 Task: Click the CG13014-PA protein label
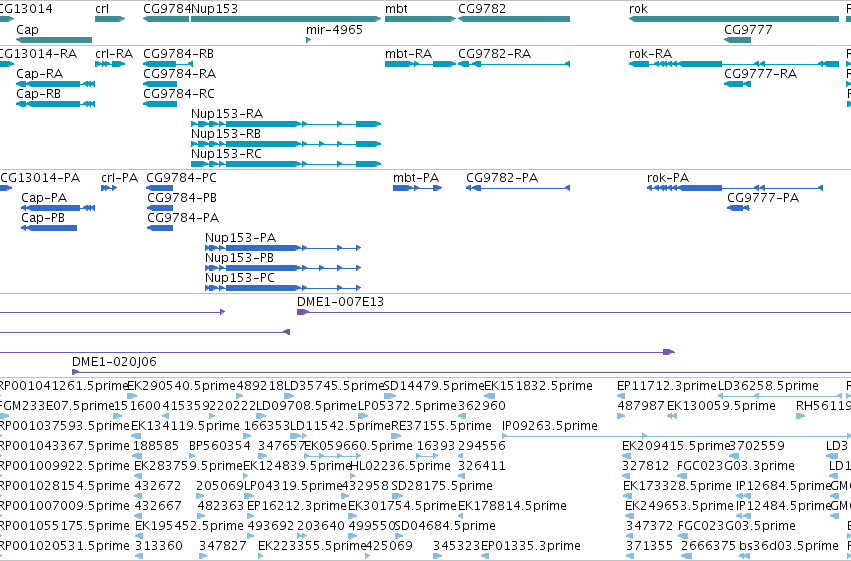40,178
